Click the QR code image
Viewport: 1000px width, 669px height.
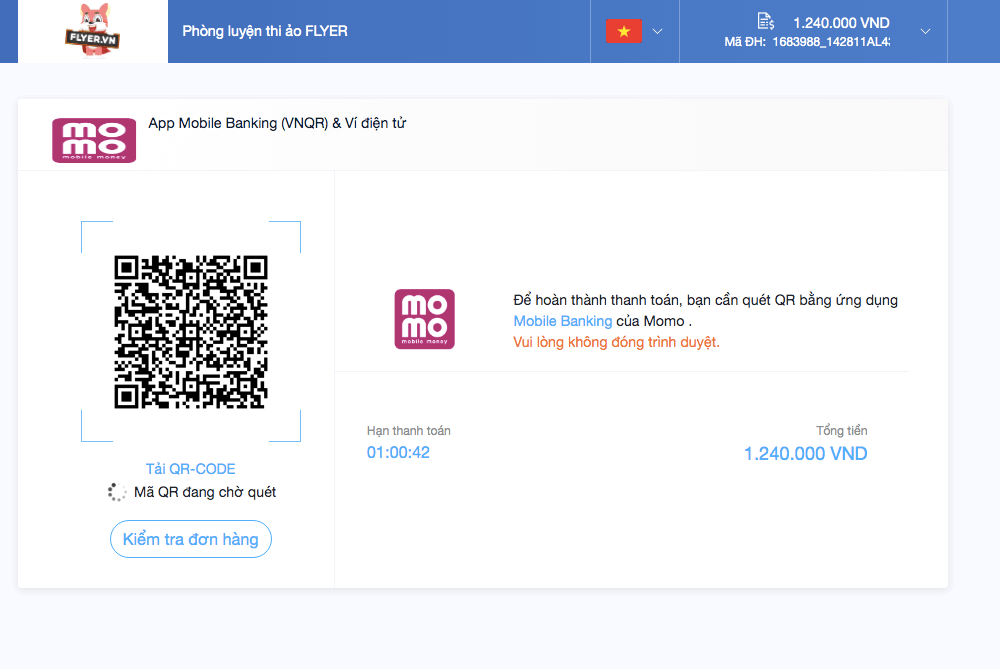191,331
